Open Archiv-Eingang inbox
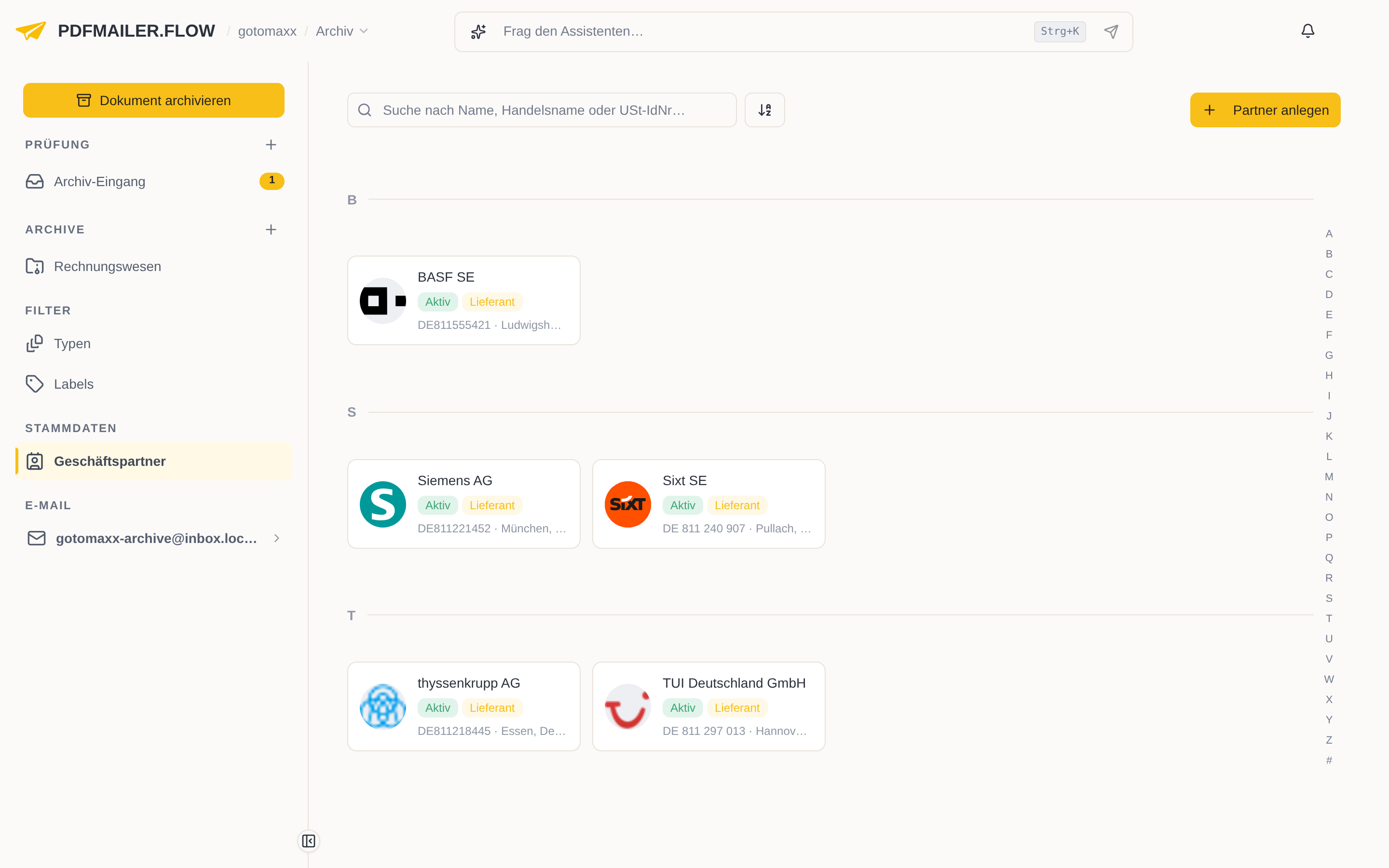The image size is (1389, 868). pyautogui.click(x=154, y=181)
